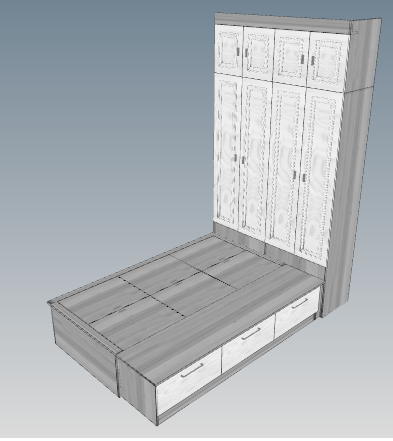Select the middle white drawer front
Viewport: 393px width, 441px height.
point(248,342)
